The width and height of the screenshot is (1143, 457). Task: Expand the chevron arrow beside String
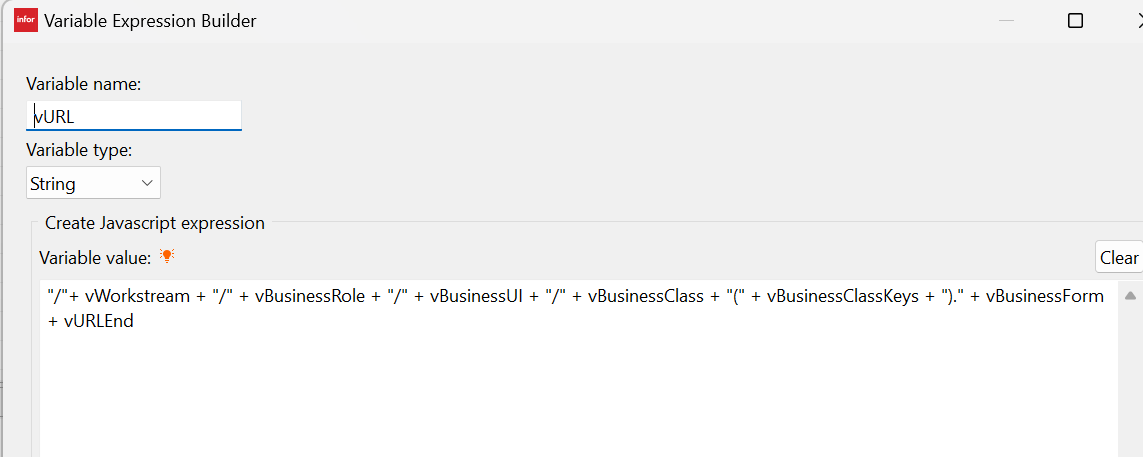click(147, 182)
